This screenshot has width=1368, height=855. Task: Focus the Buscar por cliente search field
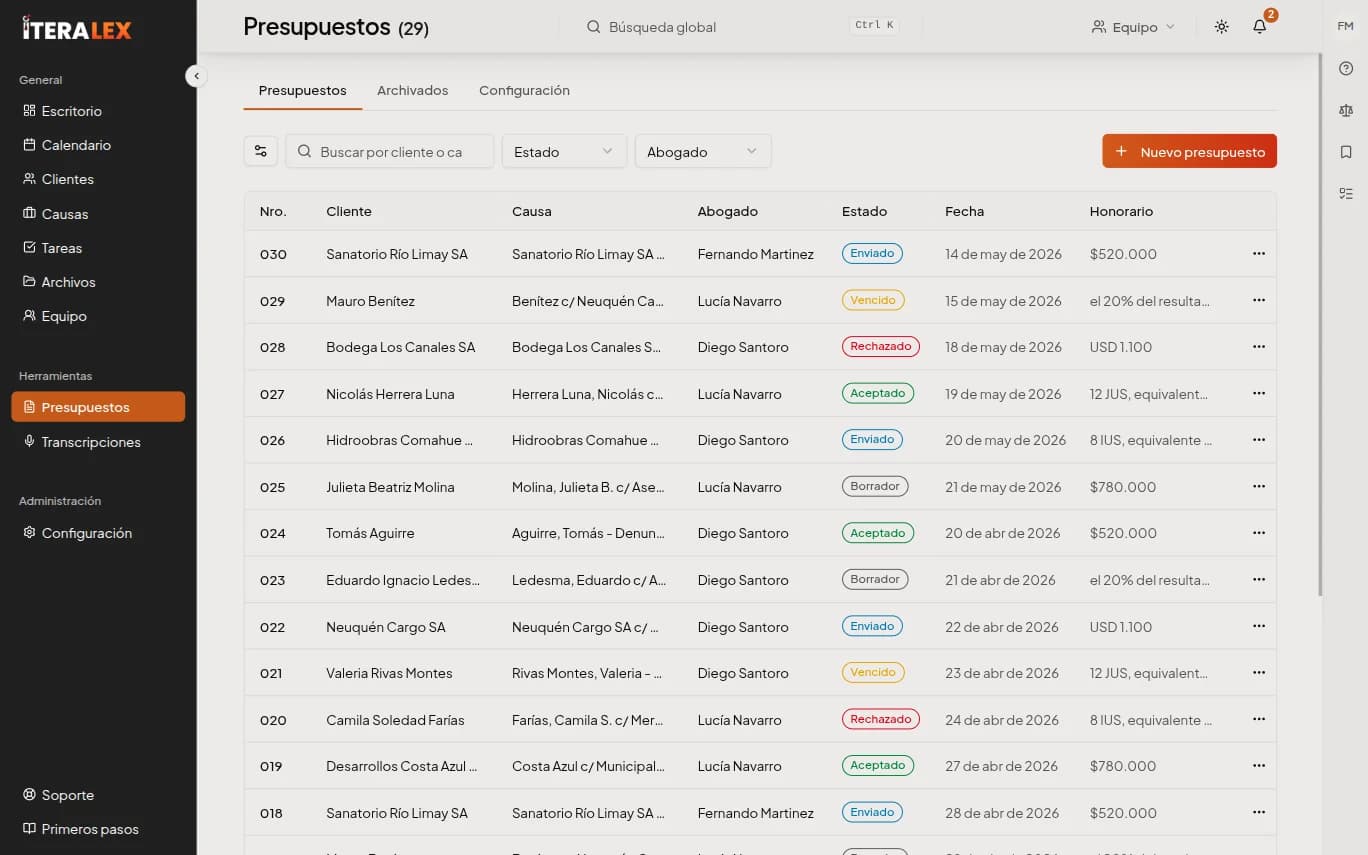point(390,151)
